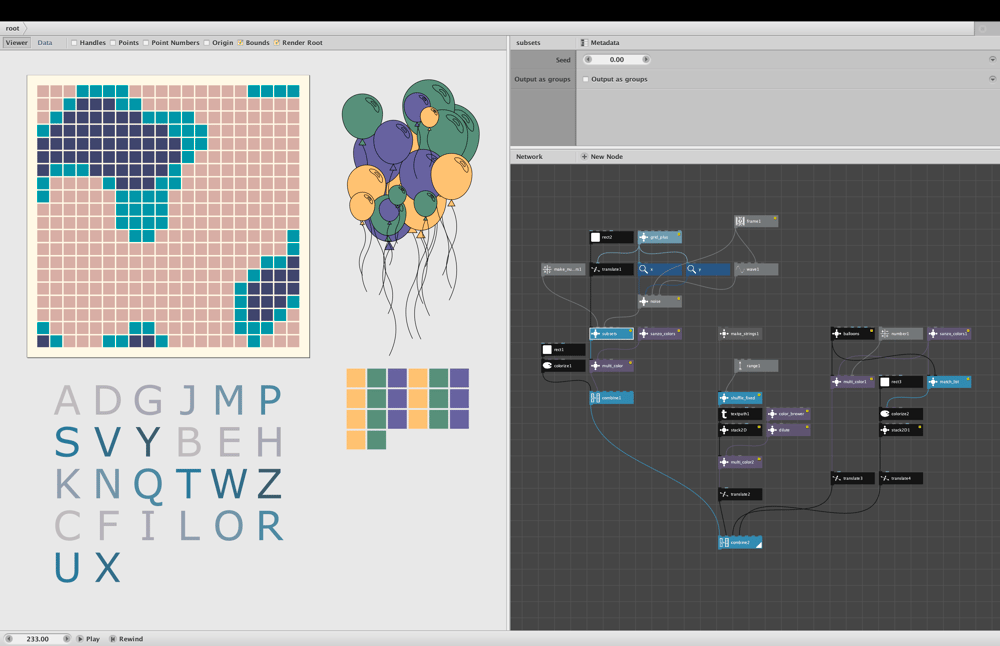1000x646 pixels.
Task: Decrease Seed value with the left arrow
Action: tap(588, 59)
